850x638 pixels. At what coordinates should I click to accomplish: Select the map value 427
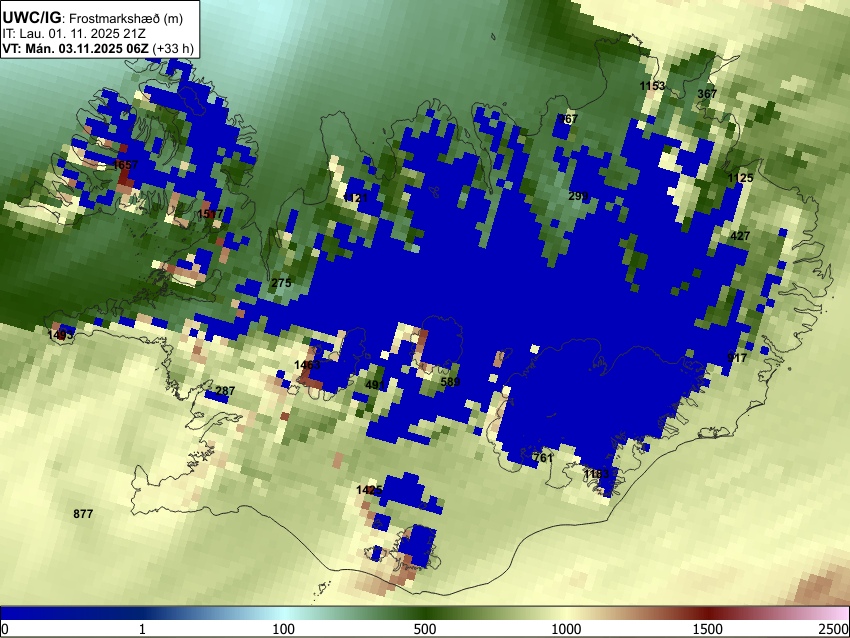click(x=740, y=235)
